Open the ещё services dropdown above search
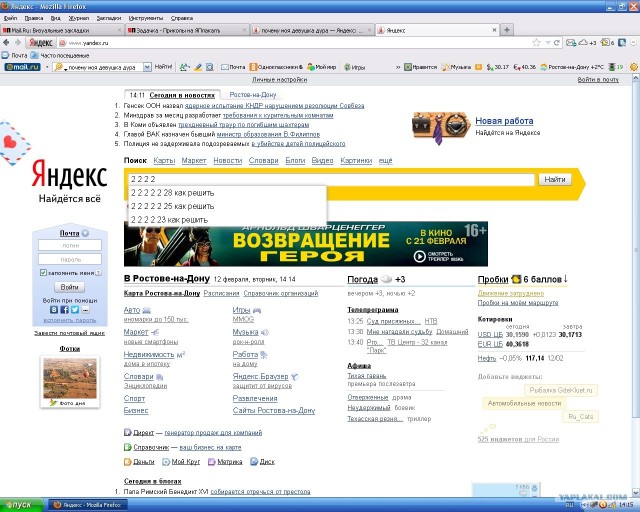This screenshot has height=512, width=640. point(385,160)
